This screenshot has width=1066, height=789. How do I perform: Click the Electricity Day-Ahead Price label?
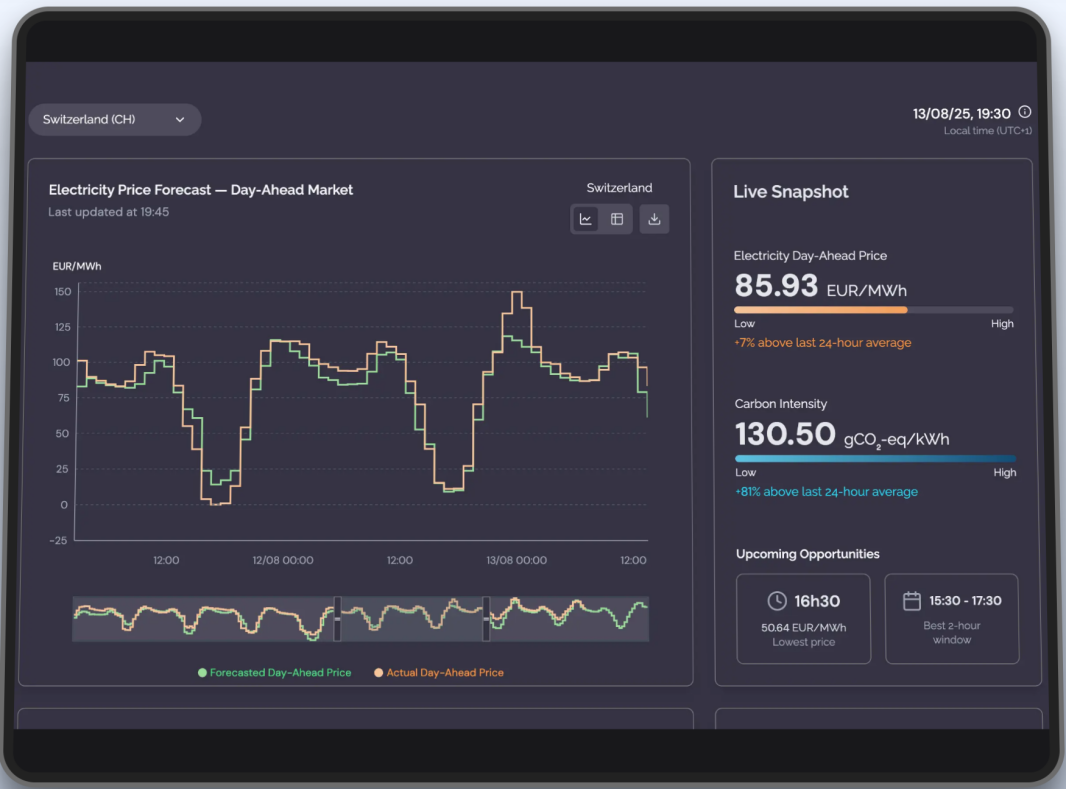[x=810, y=256]
